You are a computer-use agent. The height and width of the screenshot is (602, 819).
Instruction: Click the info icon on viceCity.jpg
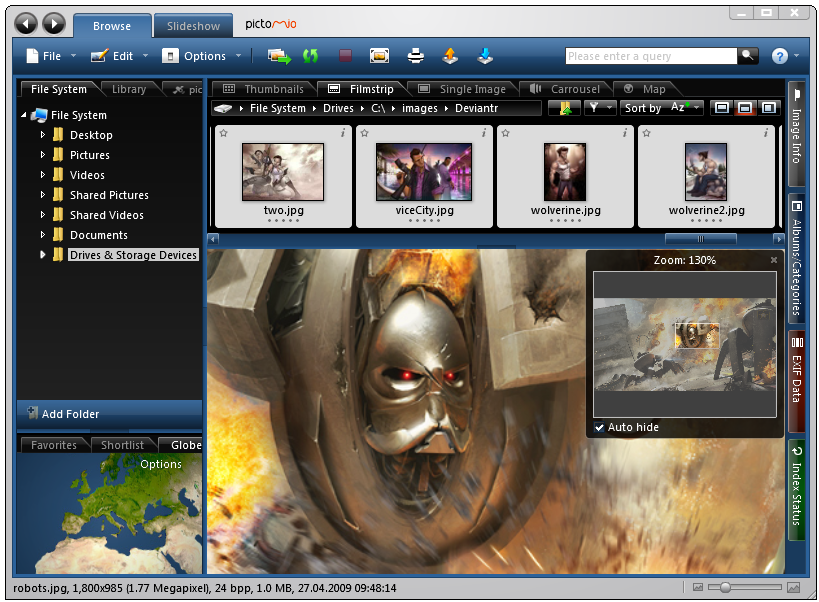click(484, 133)
